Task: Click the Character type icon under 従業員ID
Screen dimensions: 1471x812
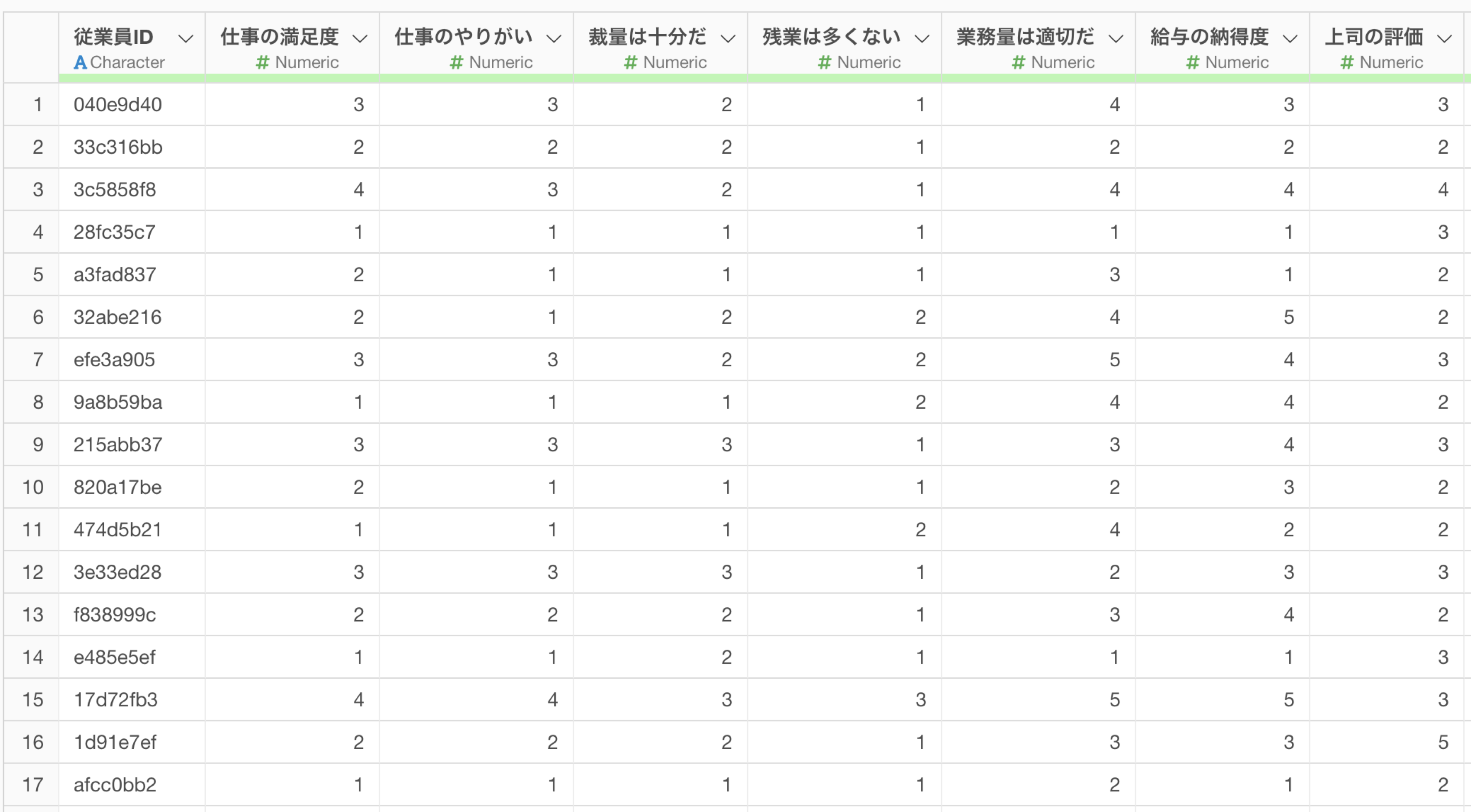Action: (x=81, y=62)
